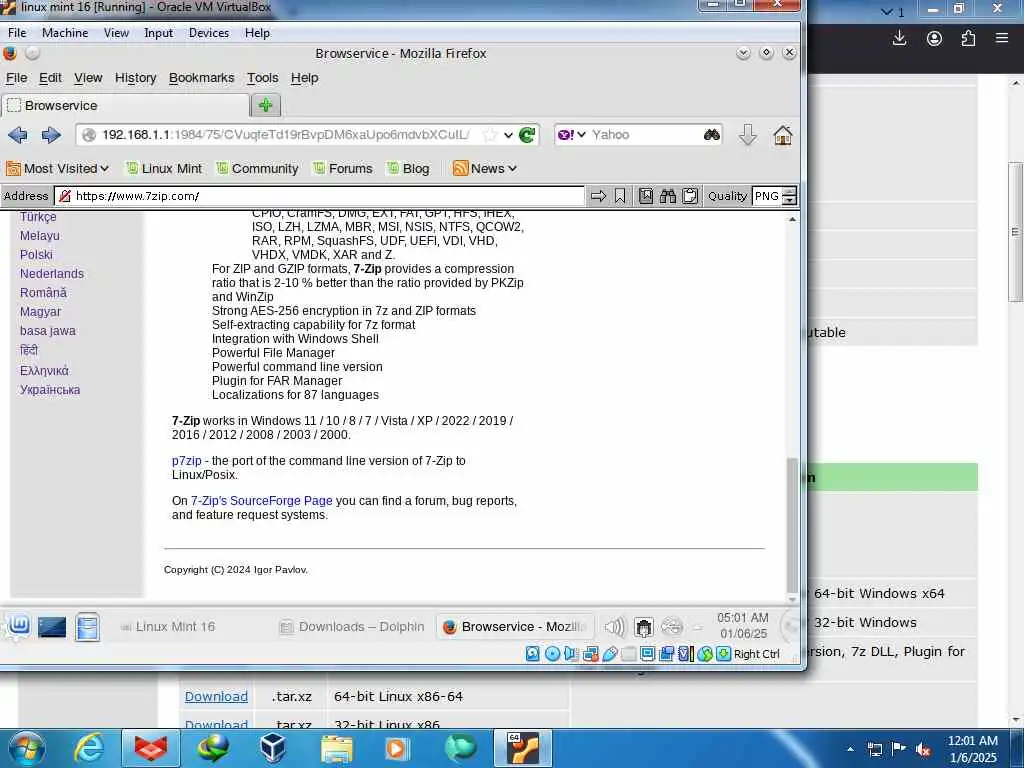The image size is (1024, 768).
Task: Click the Firefox Home icon
Action: (x=782, y=135)
